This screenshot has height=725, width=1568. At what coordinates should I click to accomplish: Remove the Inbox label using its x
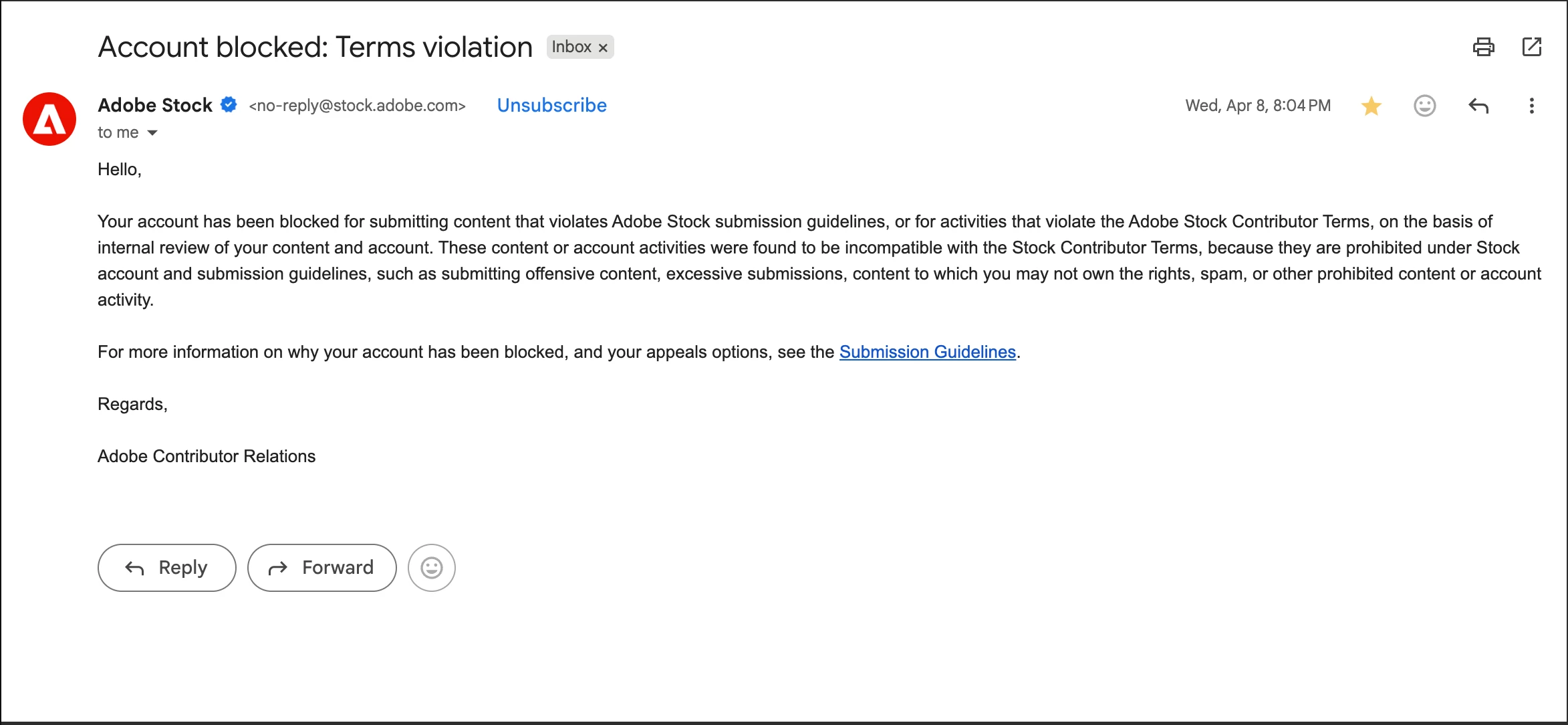click(x=603, y=47)
